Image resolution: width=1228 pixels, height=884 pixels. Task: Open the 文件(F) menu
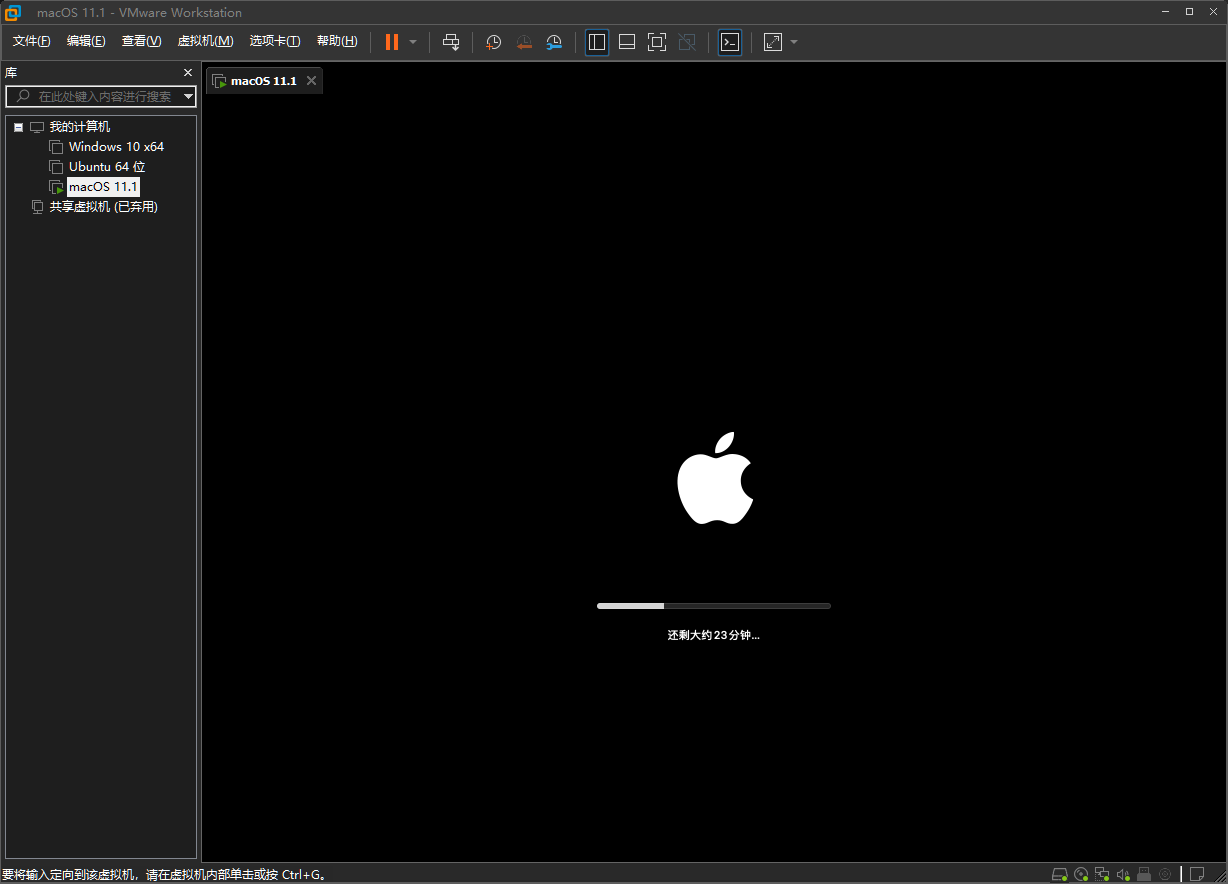[x=31, y=41]
